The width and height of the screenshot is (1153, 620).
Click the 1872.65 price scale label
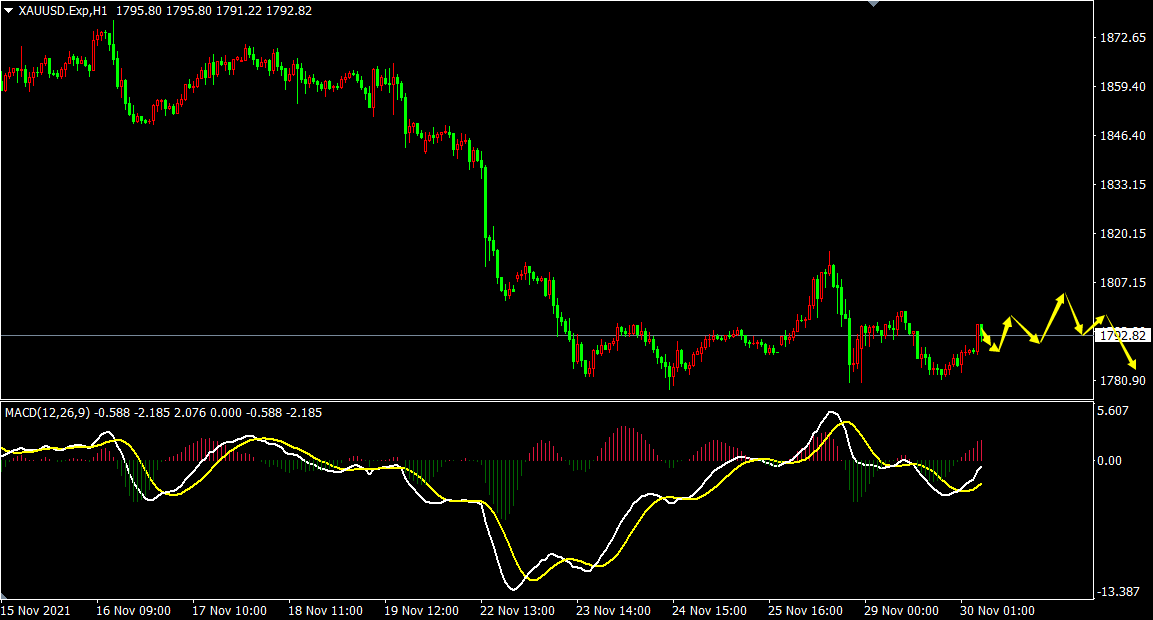pyautogui.click(x=1122, y=38)
